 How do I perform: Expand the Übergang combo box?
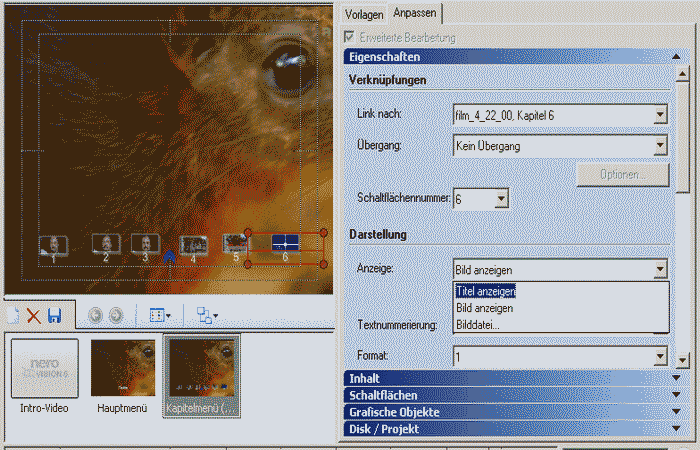coord(659,147)
